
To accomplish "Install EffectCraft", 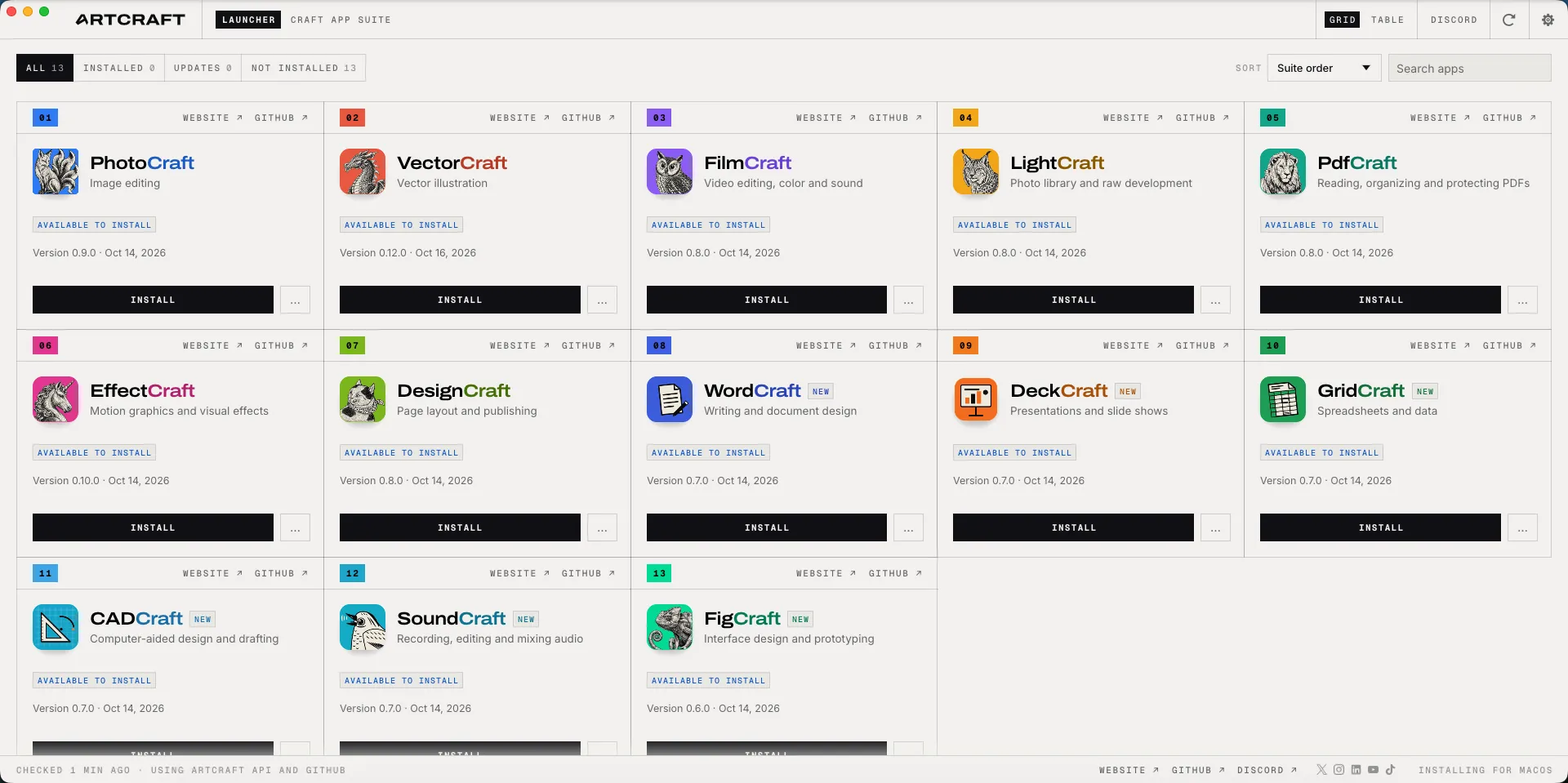I will point(153,527).
